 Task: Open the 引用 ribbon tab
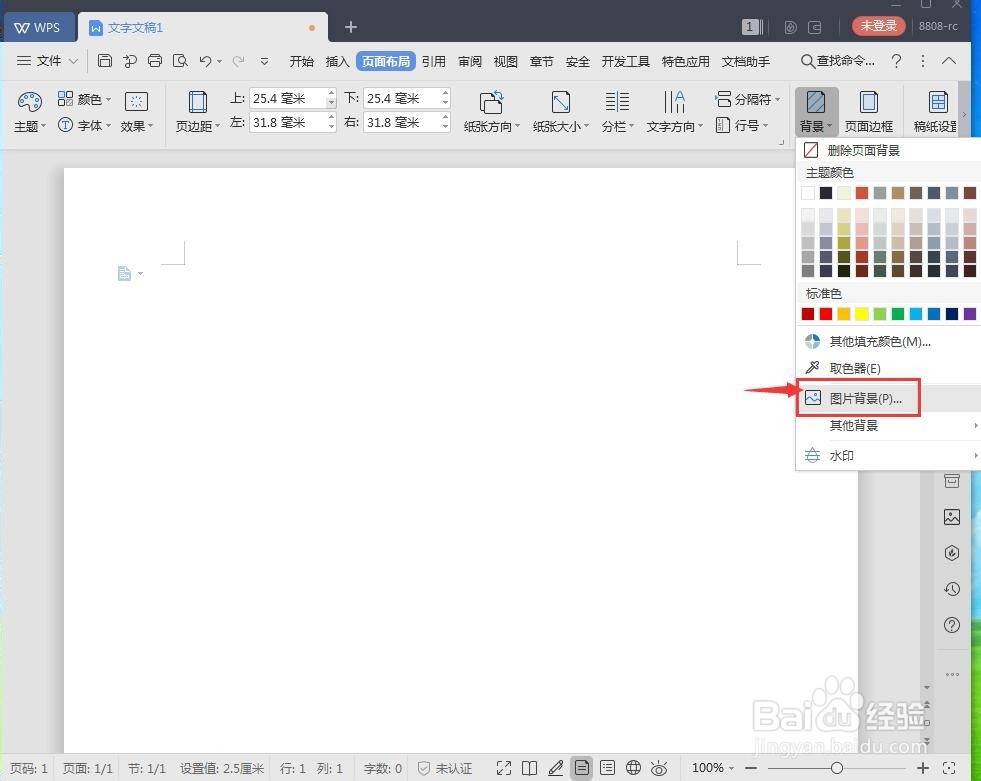tap(434, 61)
